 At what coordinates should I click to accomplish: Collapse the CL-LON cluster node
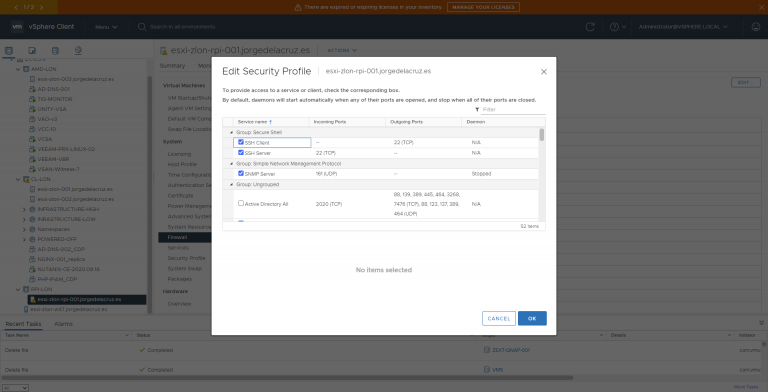[18, 179]
